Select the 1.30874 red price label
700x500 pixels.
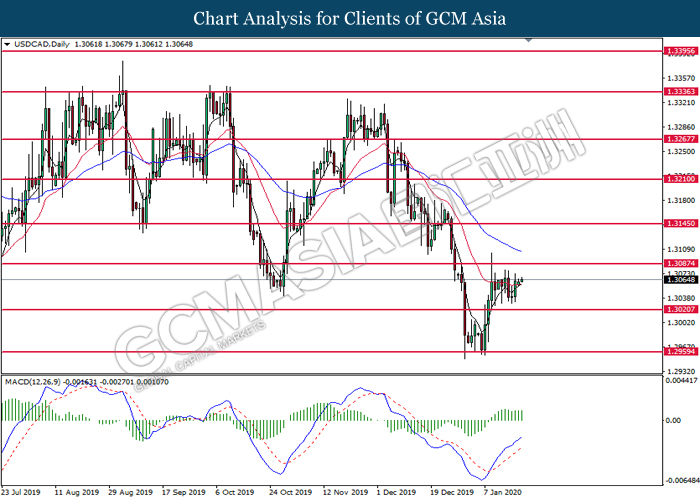tap(680, 263)
